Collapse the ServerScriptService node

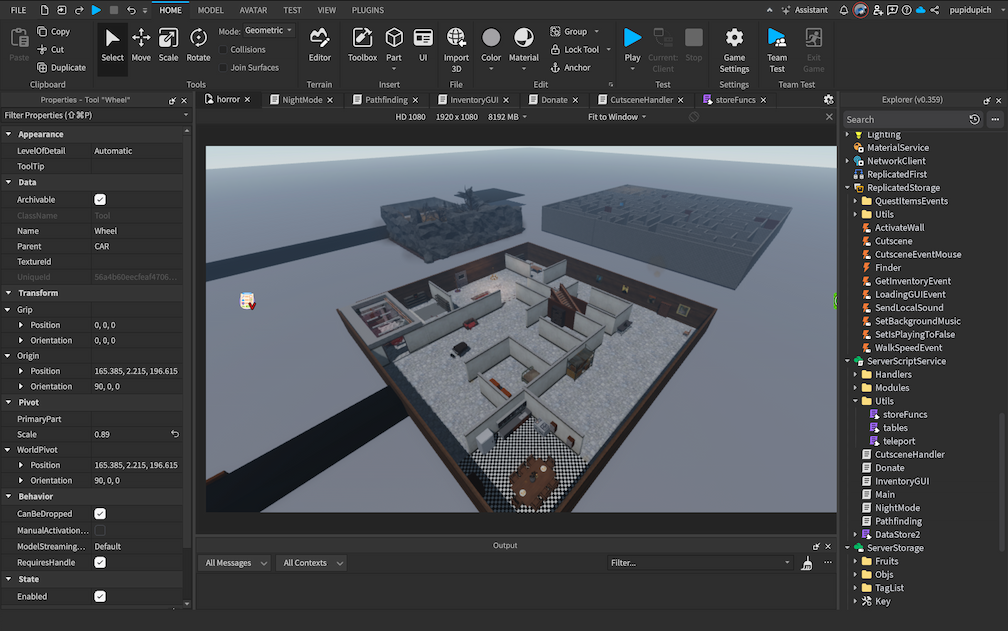click(x=847, y=361)
